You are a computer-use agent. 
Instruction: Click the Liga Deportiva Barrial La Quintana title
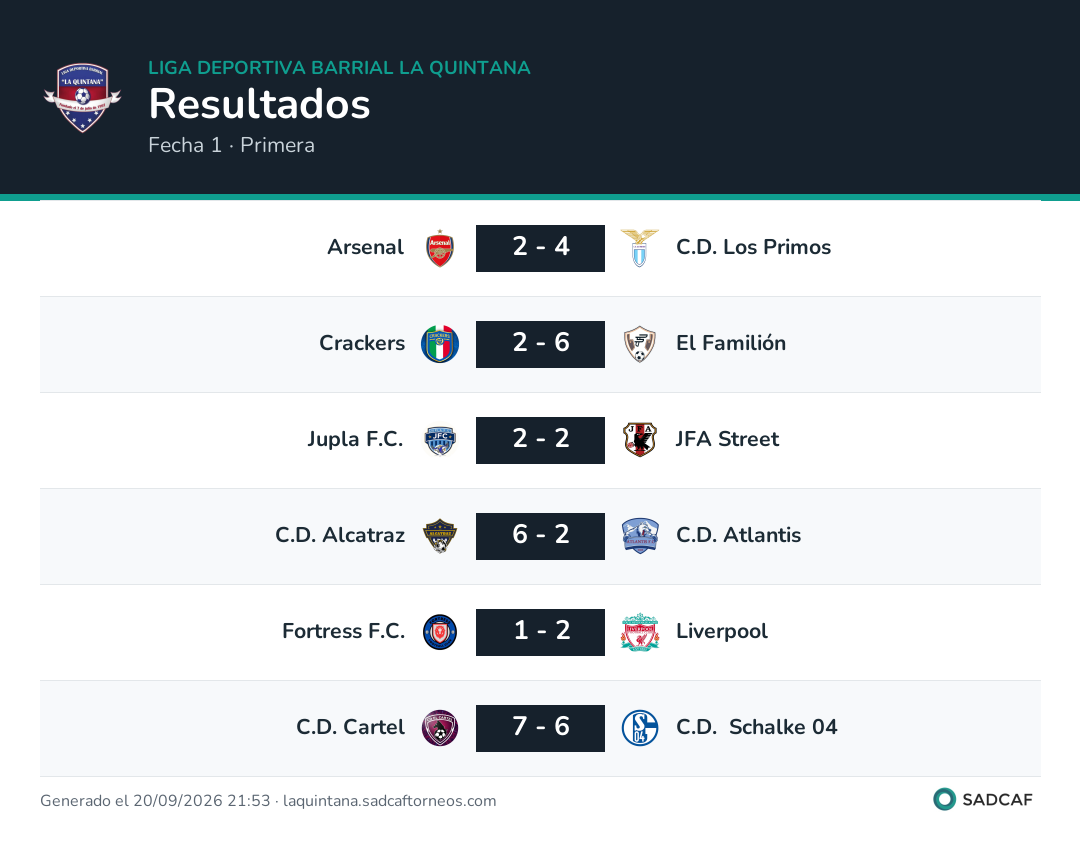(339, 67)
